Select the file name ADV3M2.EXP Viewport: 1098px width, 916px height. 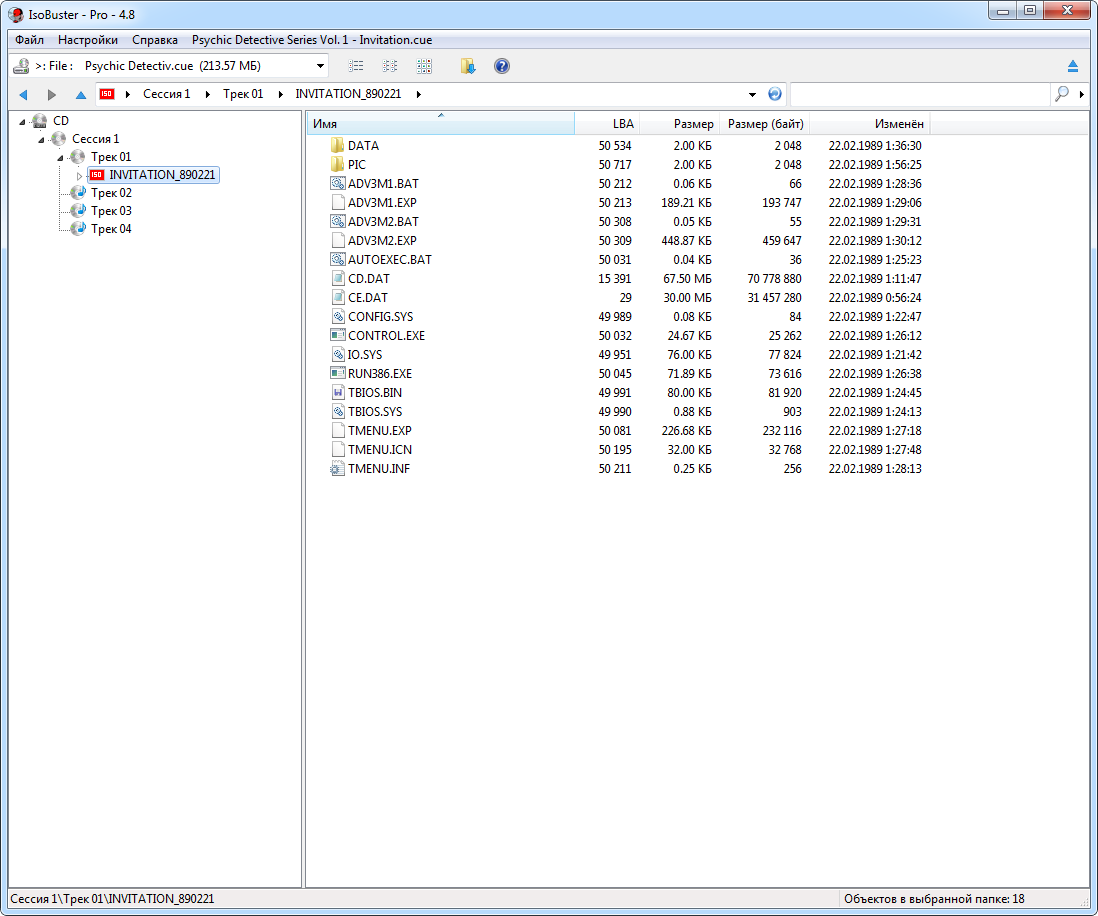[x=382, y=240]
